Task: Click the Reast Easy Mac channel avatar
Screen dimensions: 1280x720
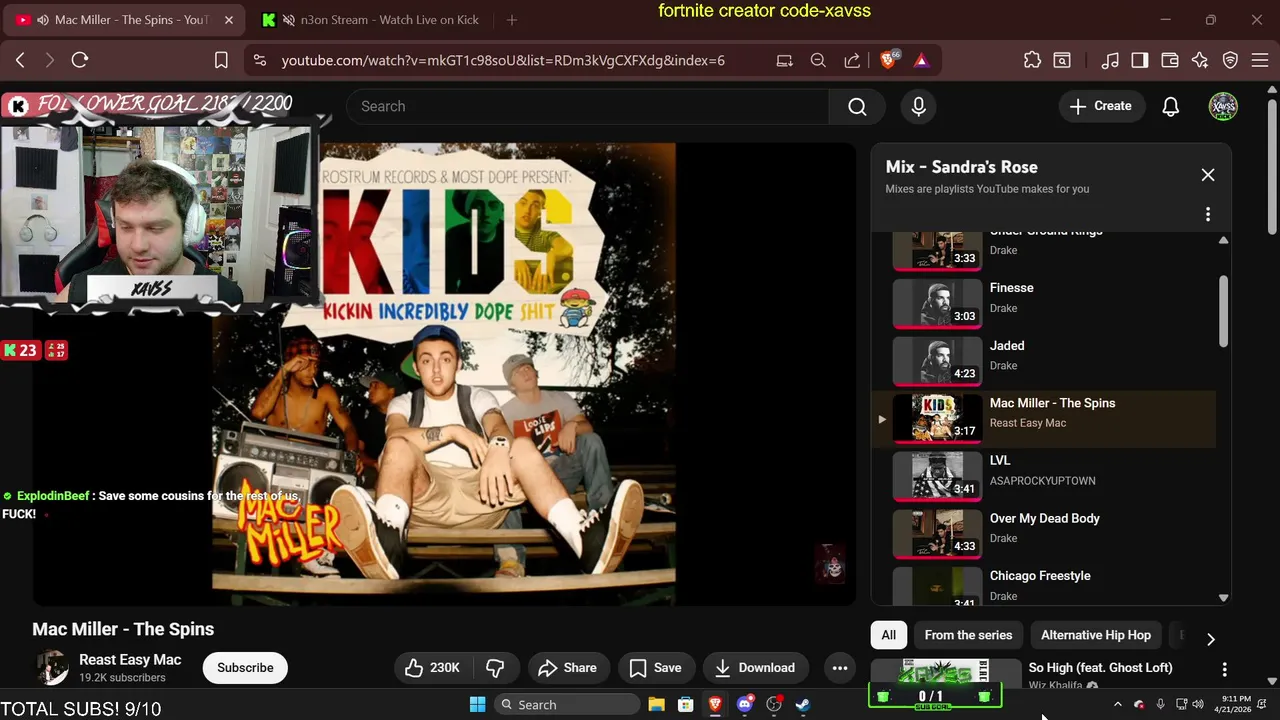Action: click(52, 668)
